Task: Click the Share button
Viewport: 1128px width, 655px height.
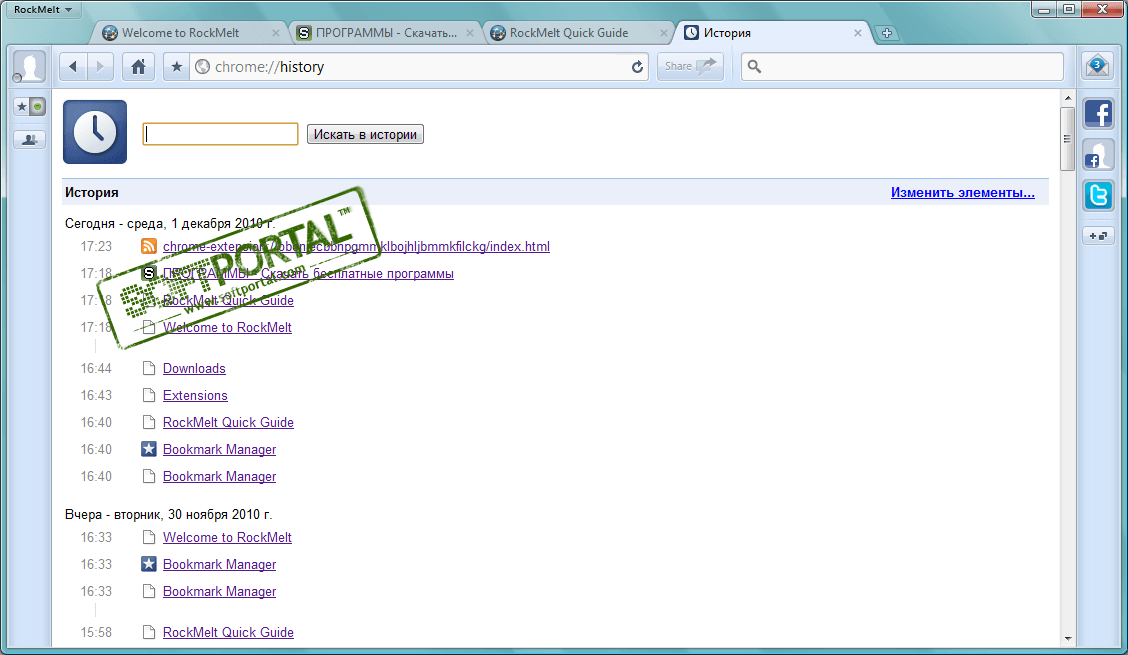Action: [690, 66]
